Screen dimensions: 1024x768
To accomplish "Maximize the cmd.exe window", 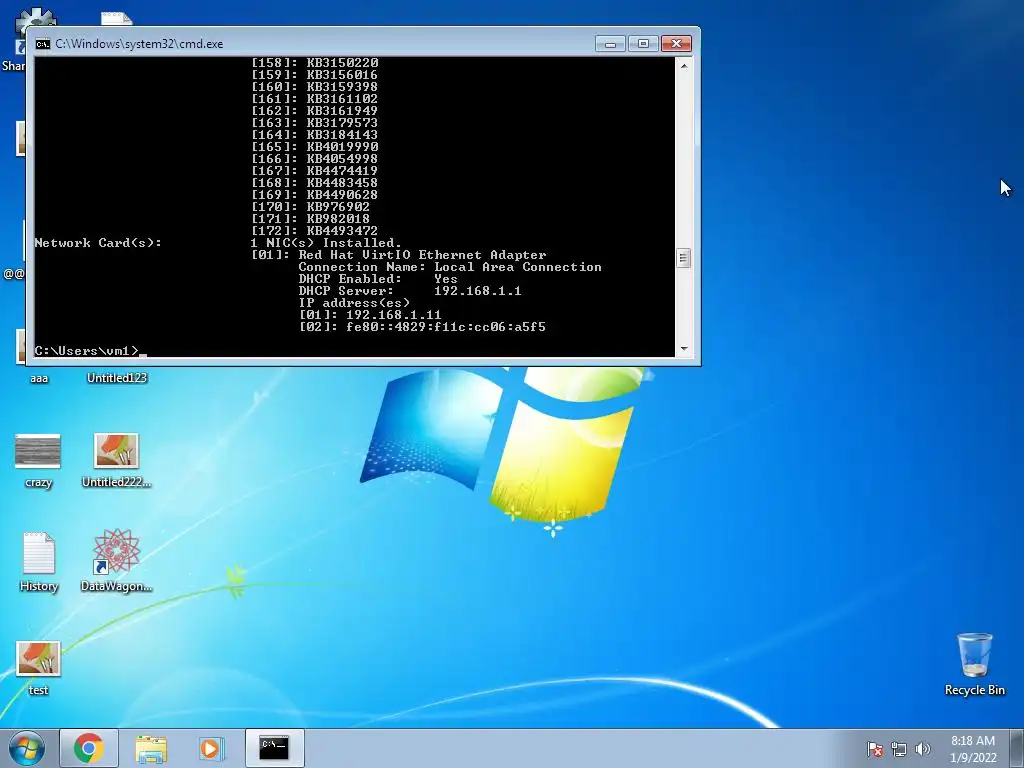I will (x=643, y=44).
